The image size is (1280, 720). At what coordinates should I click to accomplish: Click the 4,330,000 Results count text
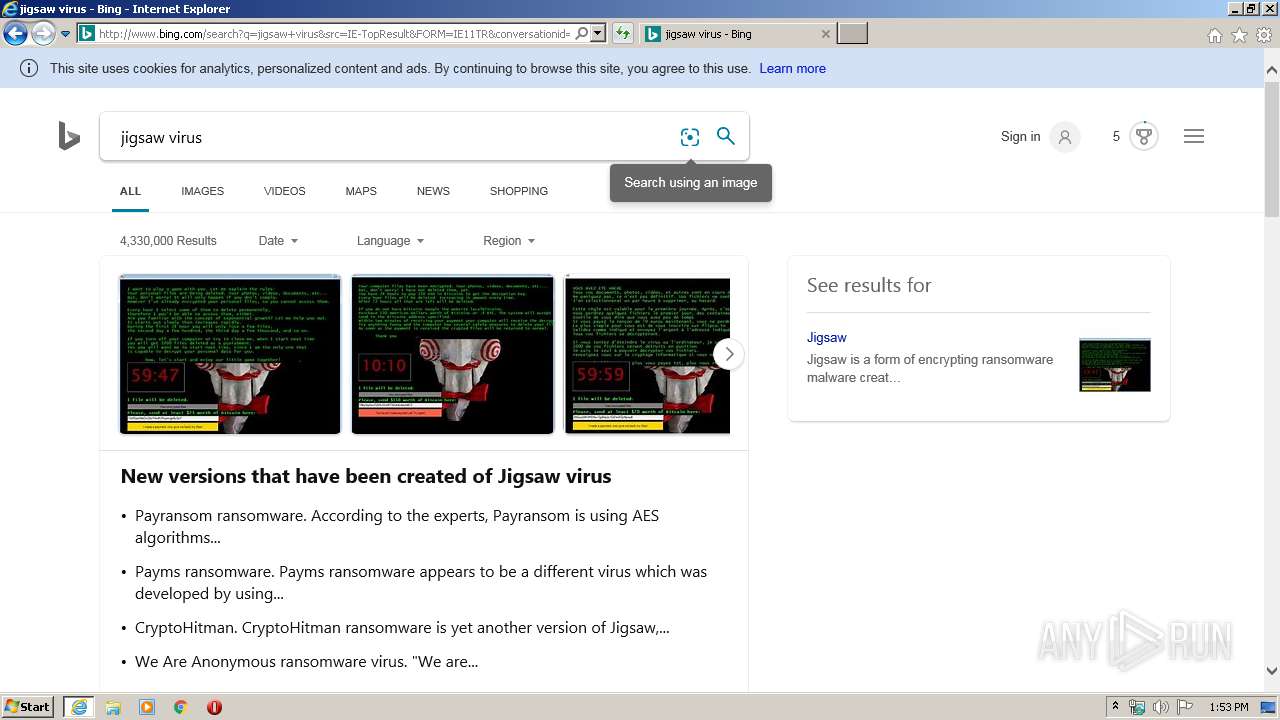(x=168, y=241)
